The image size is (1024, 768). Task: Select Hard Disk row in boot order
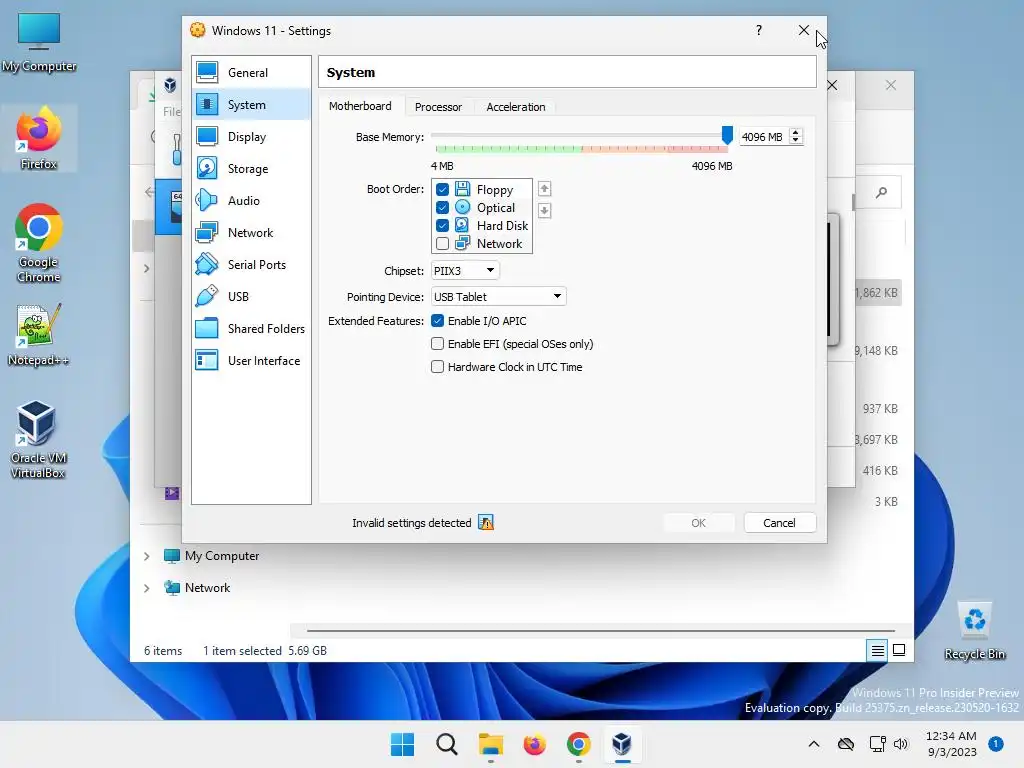pyautogui.click(x=482, y=225)
